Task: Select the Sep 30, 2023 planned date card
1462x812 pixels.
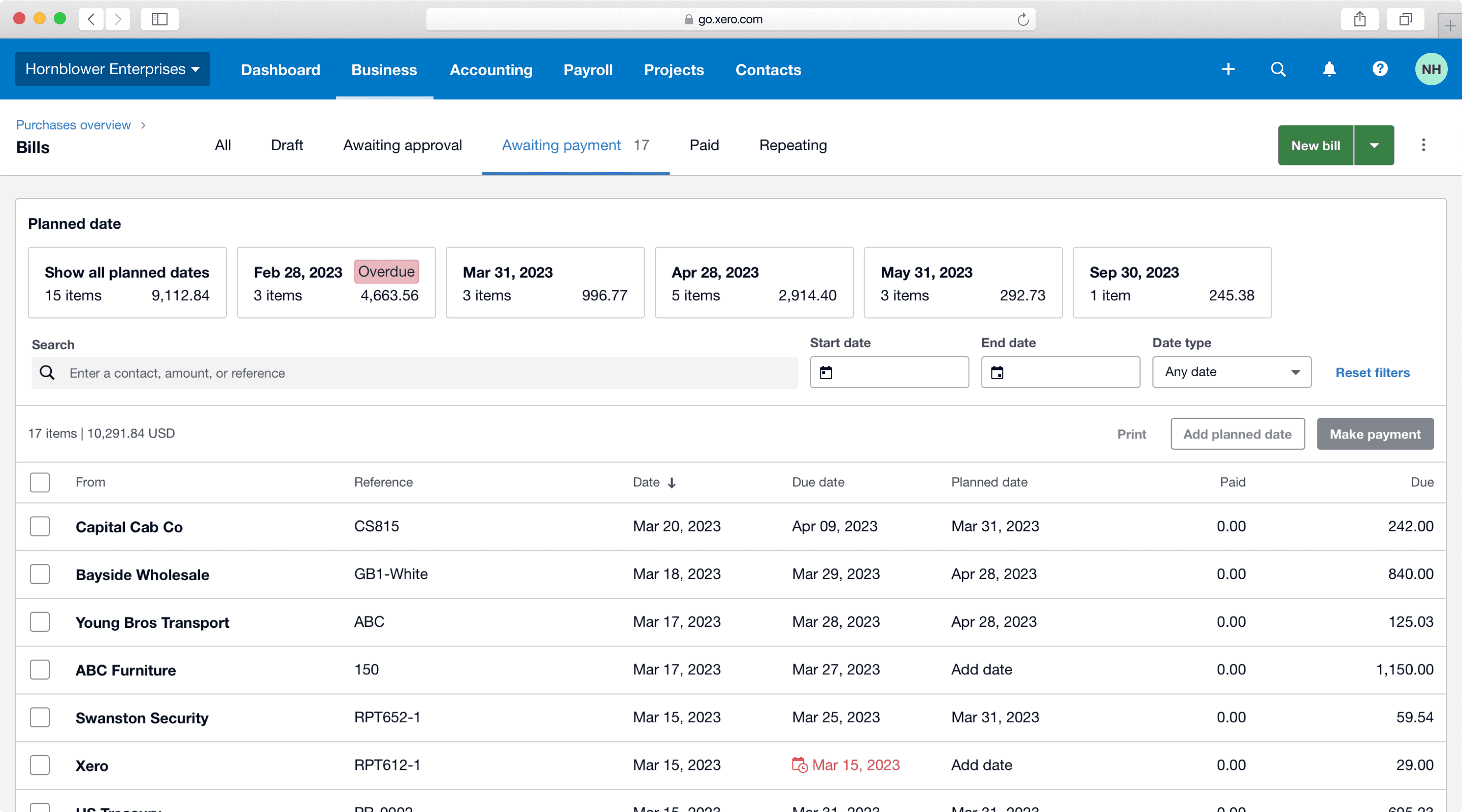Action: pos(1172,283)
